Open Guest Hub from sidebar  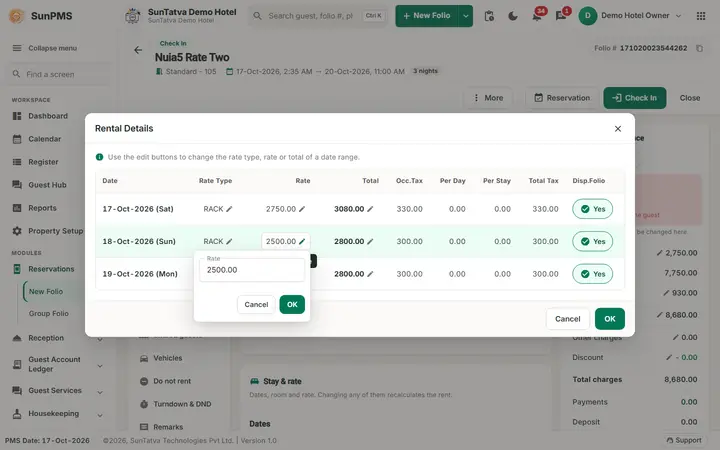coord(47,185)
